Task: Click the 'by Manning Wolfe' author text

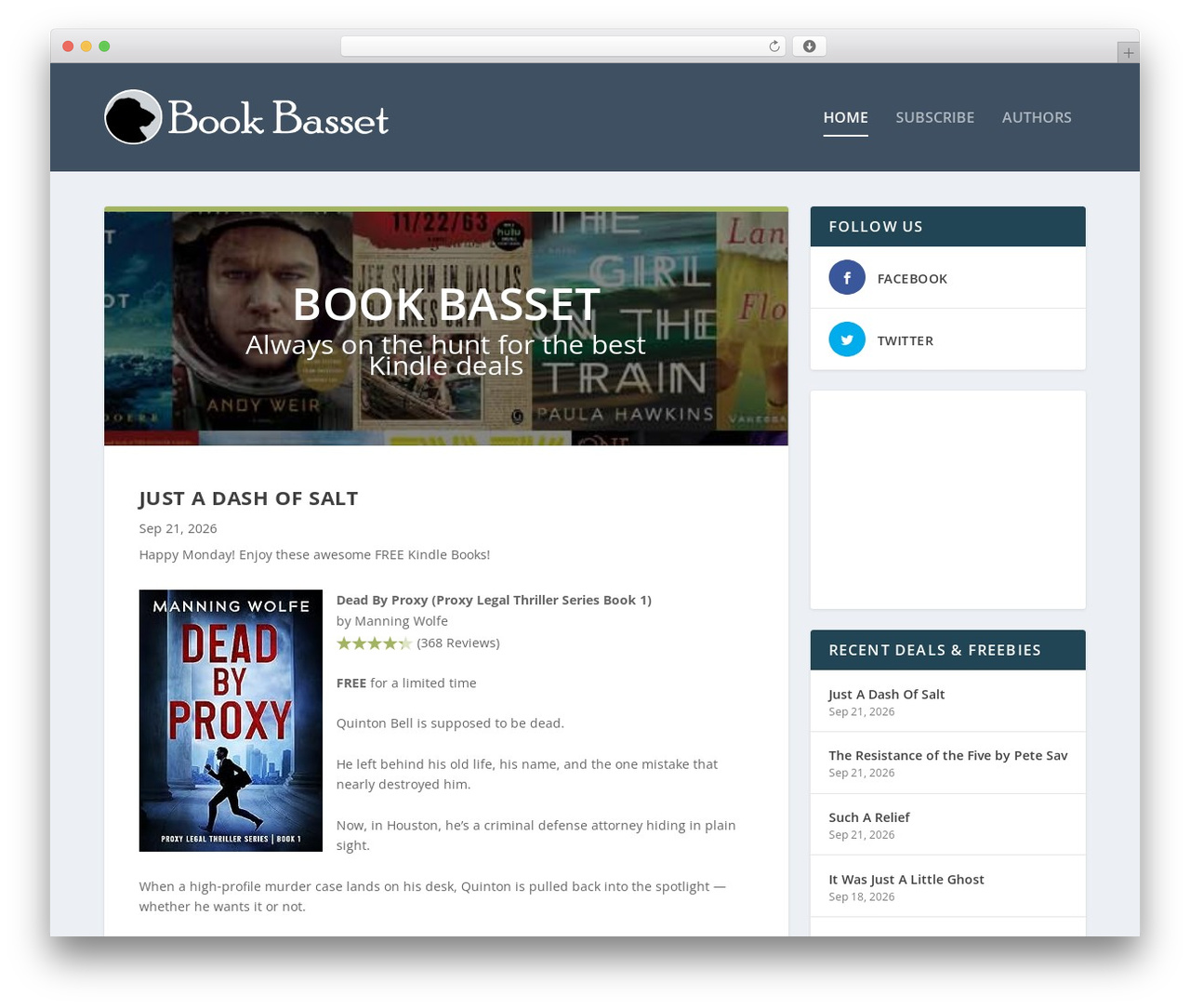Action: point(392,620)
